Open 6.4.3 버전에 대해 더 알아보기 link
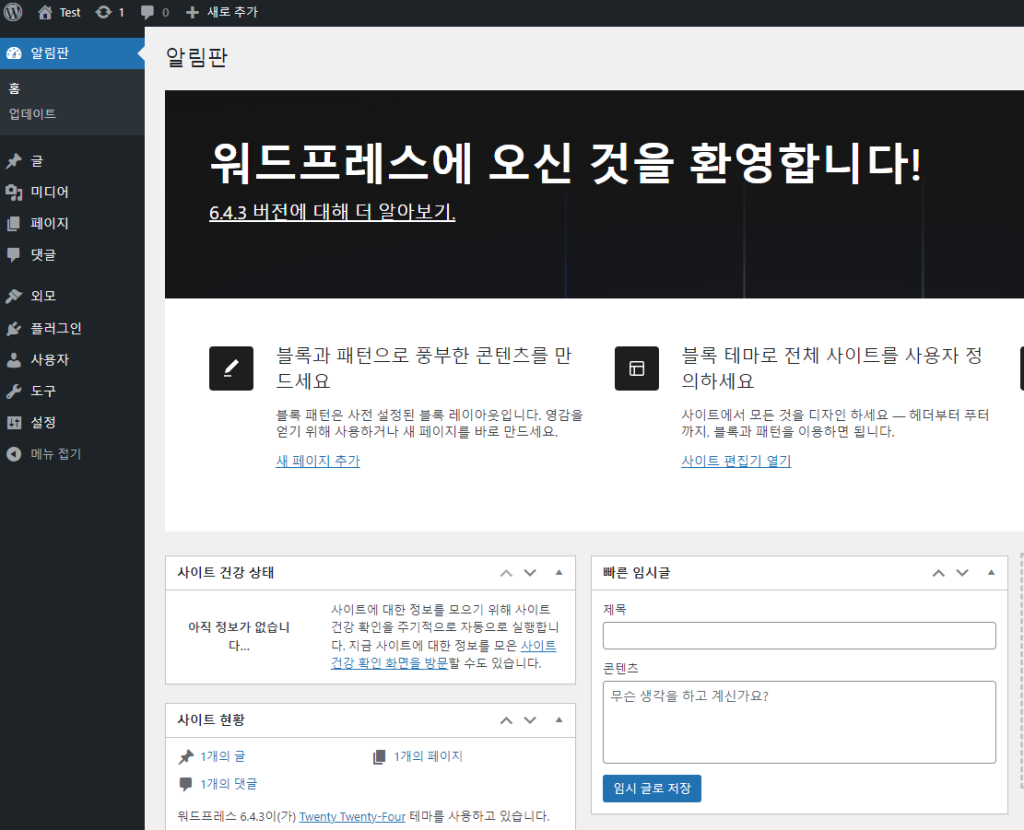The width and height of the screenshot is (1024, 830). pos(332,212)
